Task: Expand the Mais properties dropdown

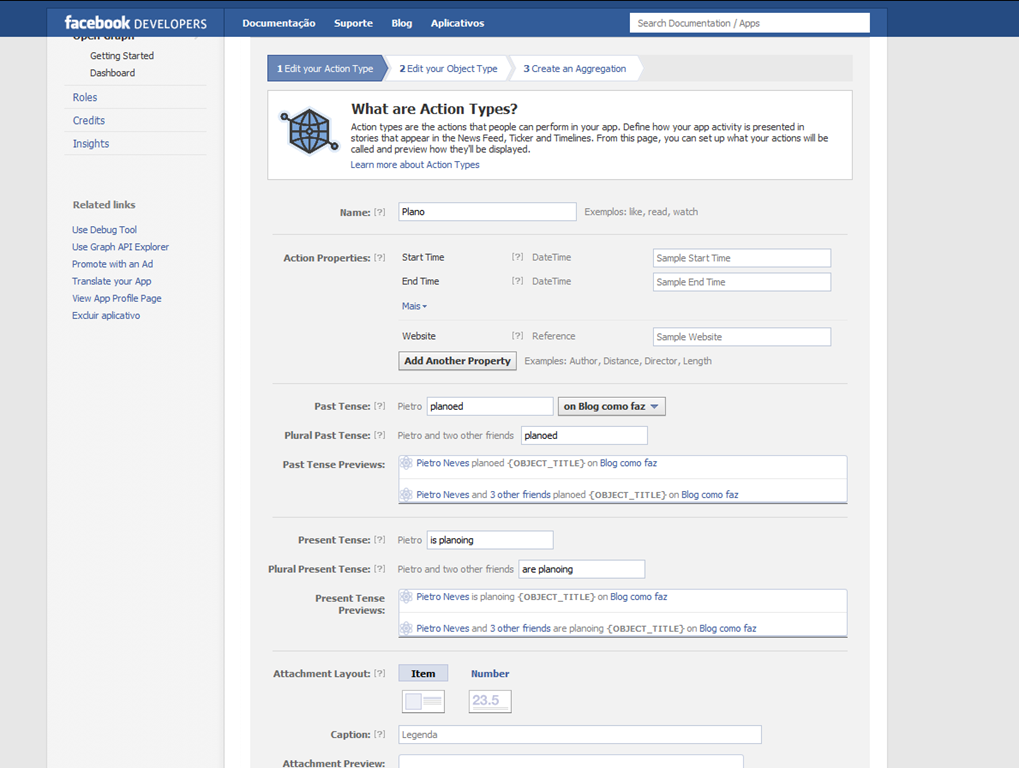Action: (414, 306)
